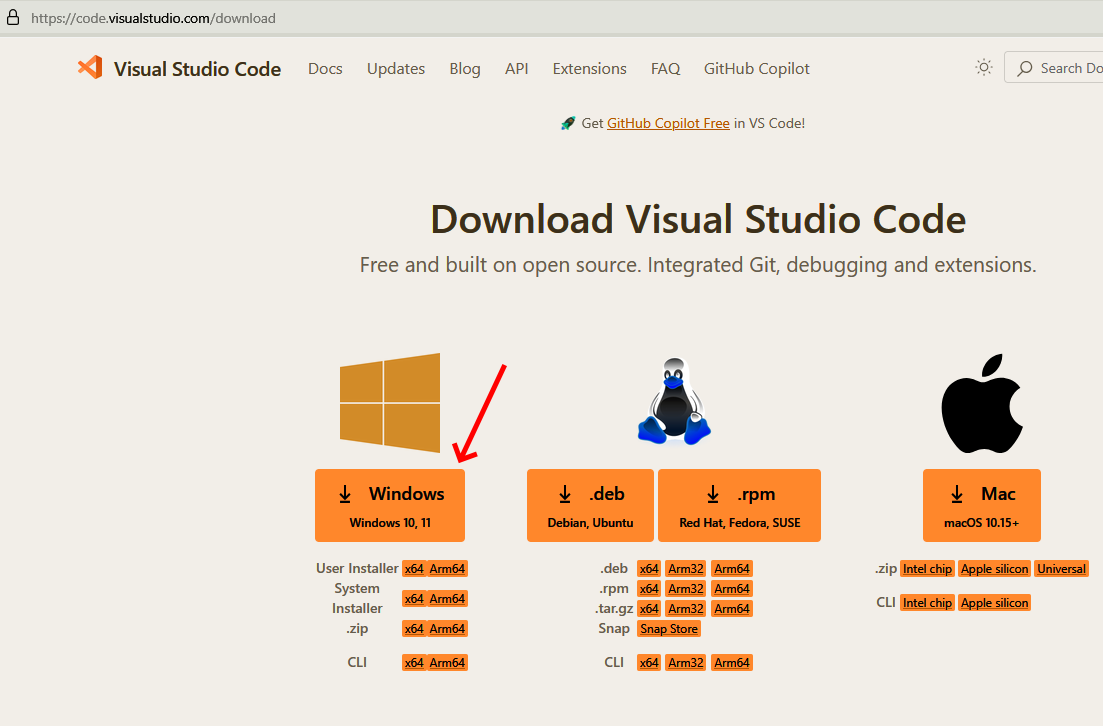Open the GitHub Copilot Free link

coord(668,123)
